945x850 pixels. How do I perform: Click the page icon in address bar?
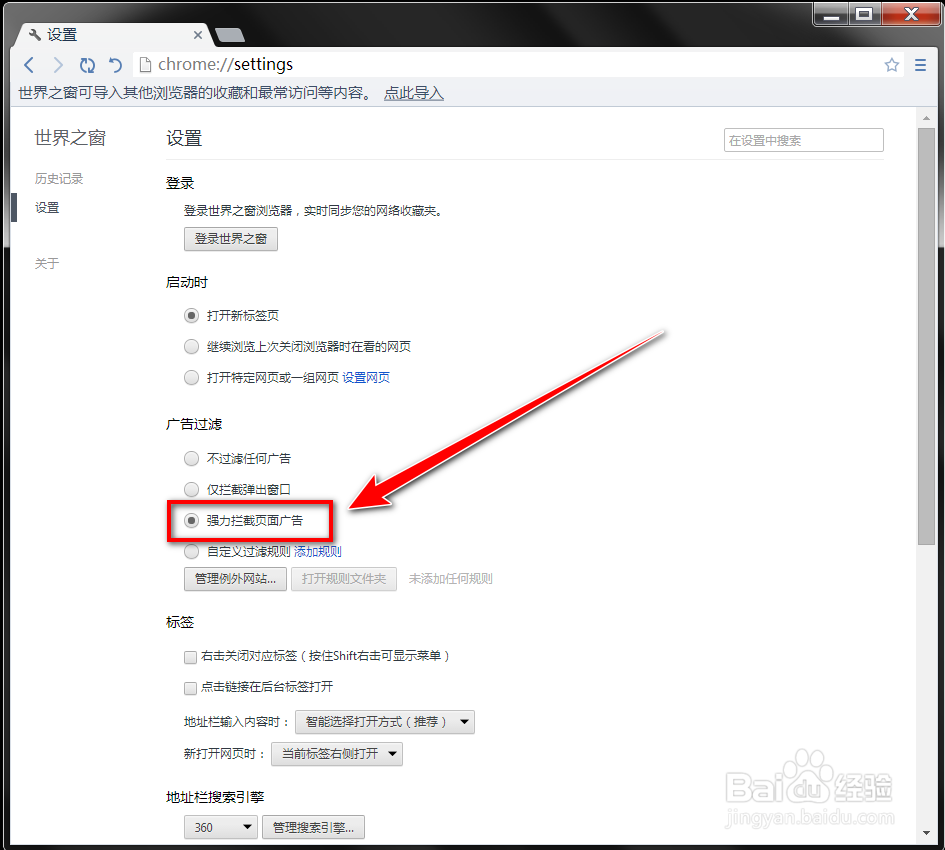tap(145, 65)
